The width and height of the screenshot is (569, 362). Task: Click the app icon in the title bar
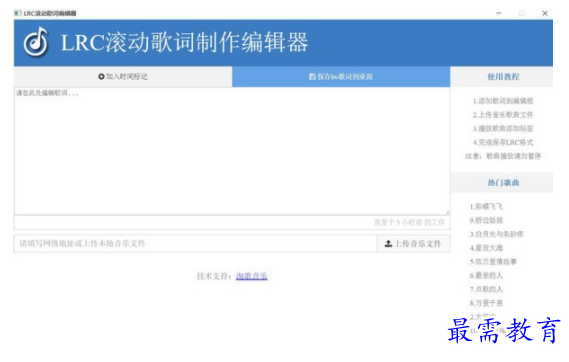point(18,13)
